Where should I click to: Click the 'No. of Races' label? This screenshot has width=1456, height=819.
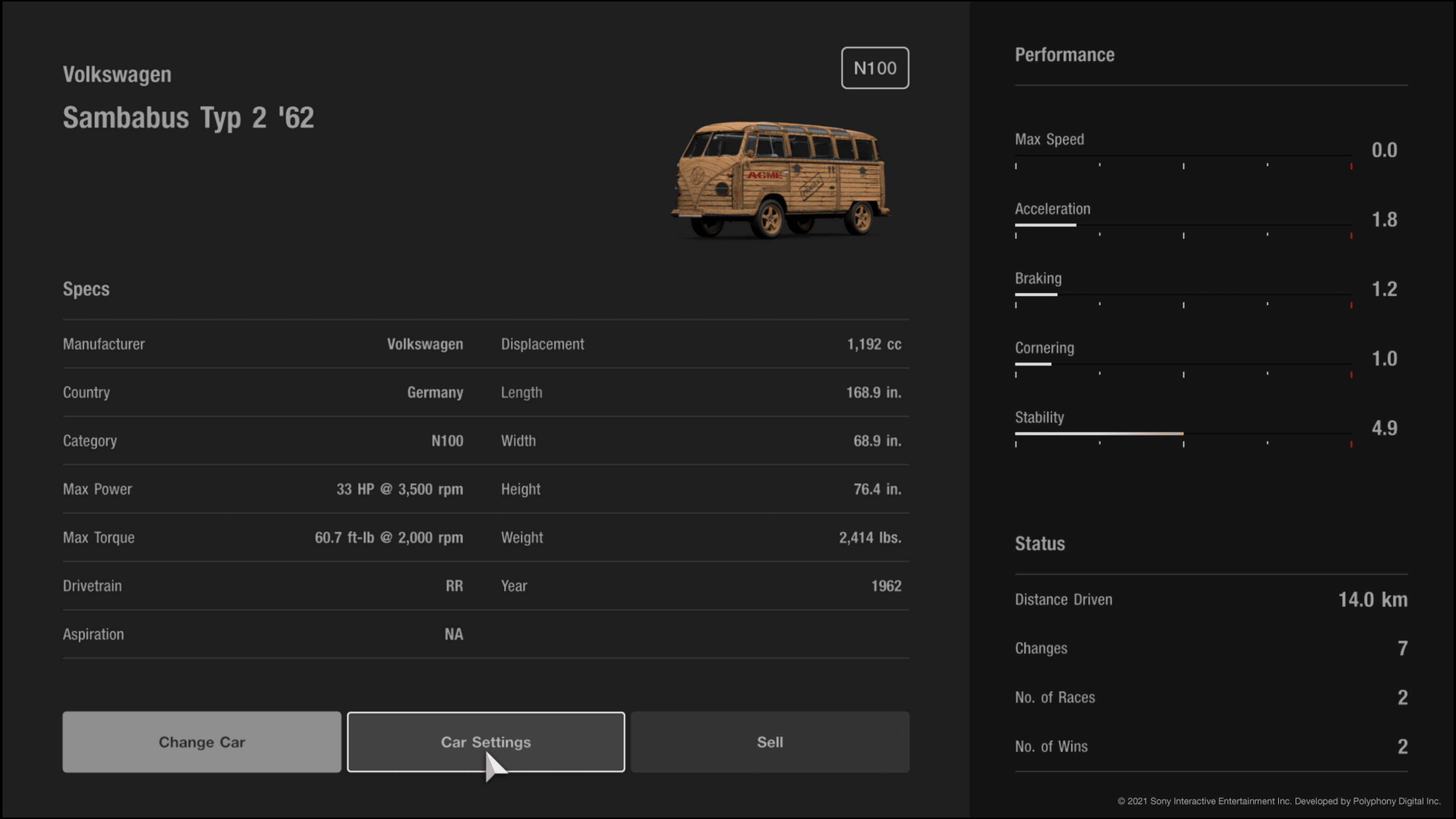1055,698
